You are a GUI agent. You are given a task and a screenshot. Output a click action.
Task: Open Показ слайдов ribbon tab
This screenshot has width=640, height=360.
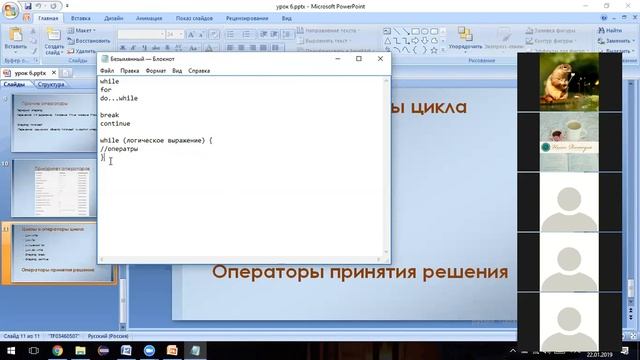click(194, 18)
